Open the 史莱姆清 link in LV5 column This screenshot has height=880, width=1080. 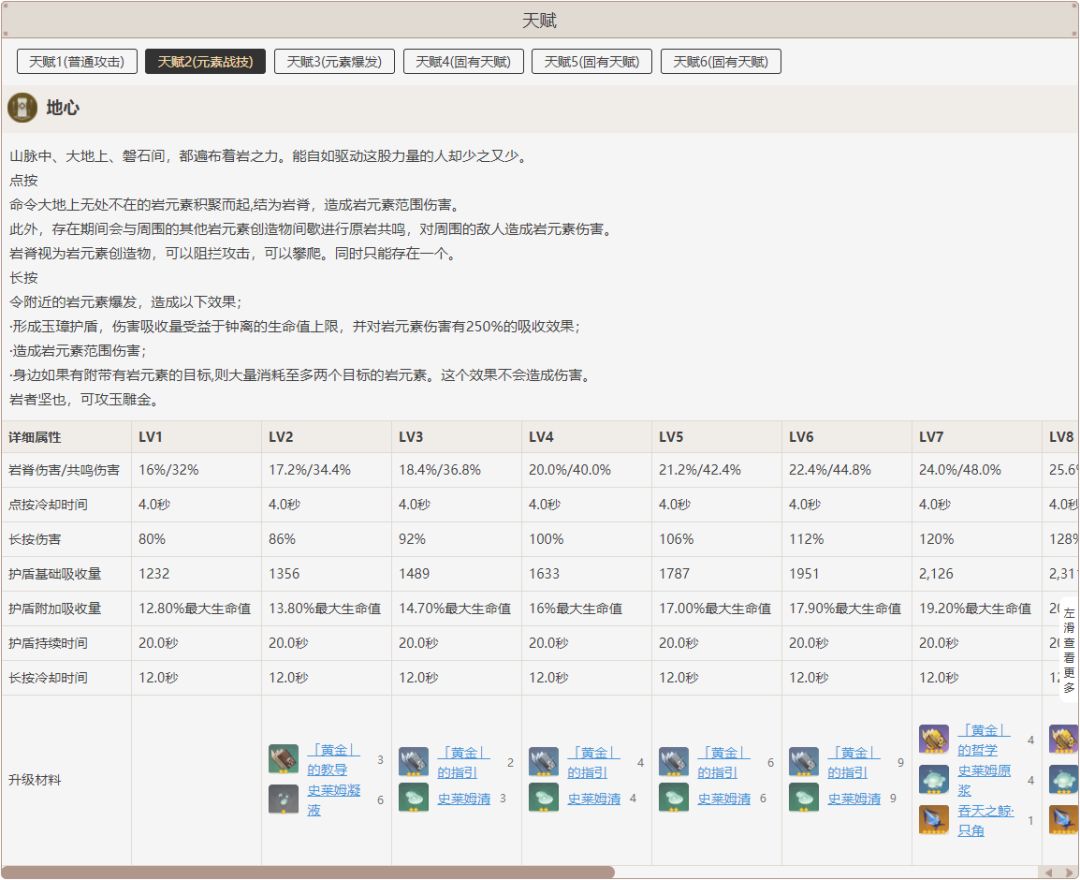pos(725,799)
